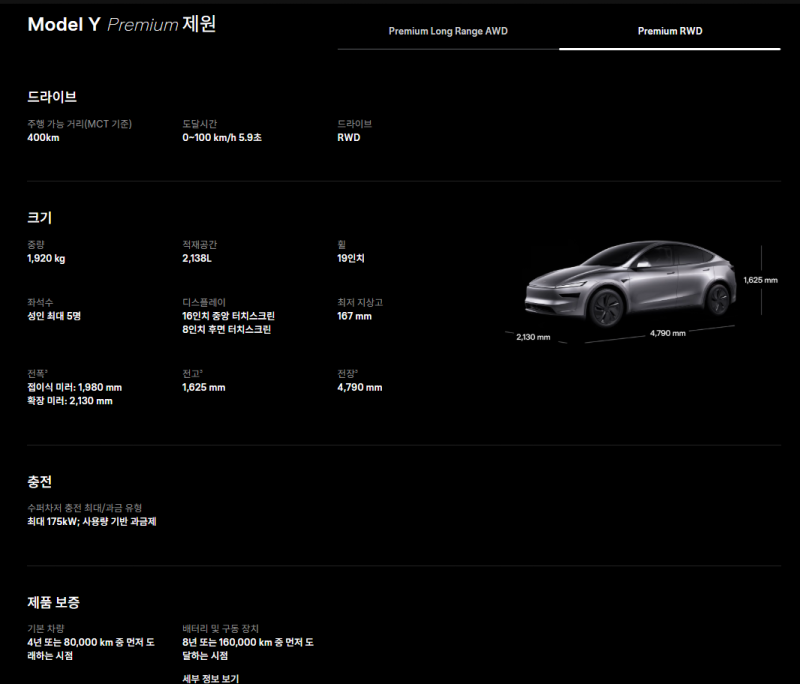800x684 pixels.
Task: Click the 4,790 mm value under 전장
Action: (360, 388)
